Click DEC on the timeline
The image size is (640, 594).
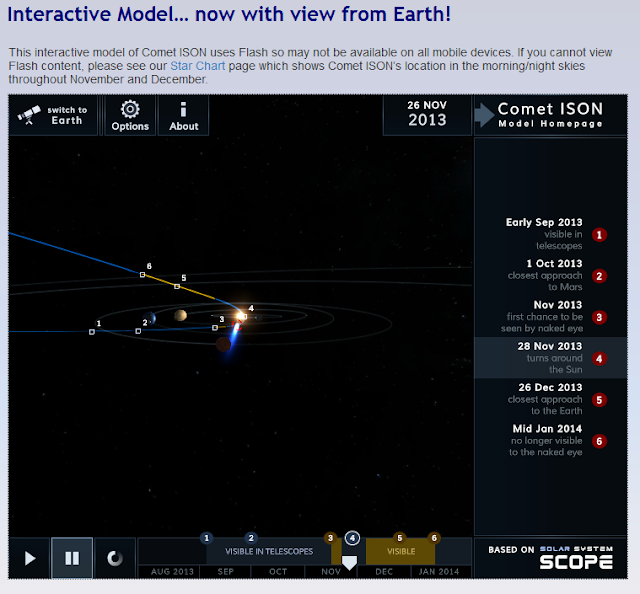pos(384,572)
